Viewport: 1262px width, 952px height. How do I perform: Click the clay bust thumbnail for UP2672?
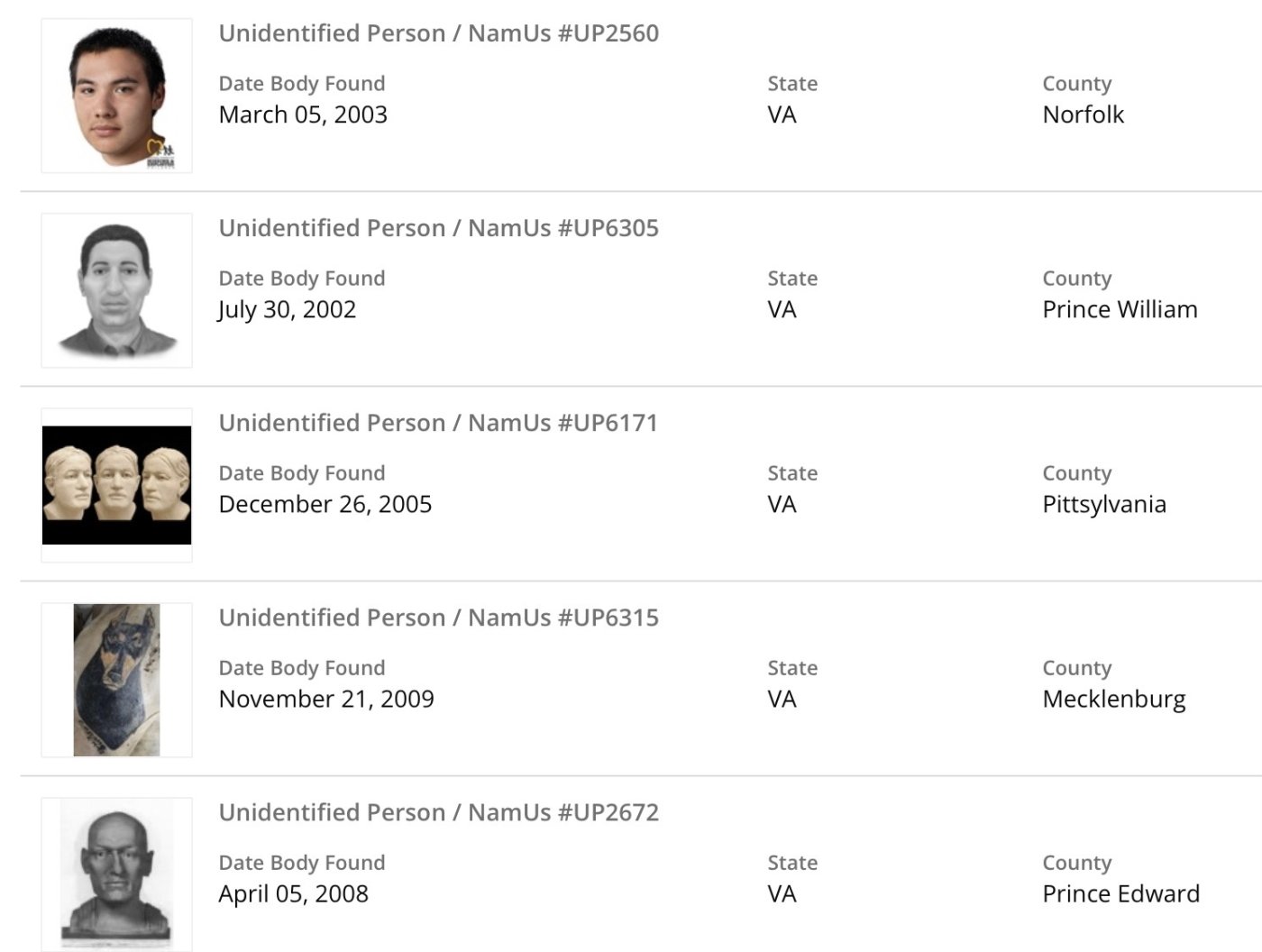(x=116, y=873)
